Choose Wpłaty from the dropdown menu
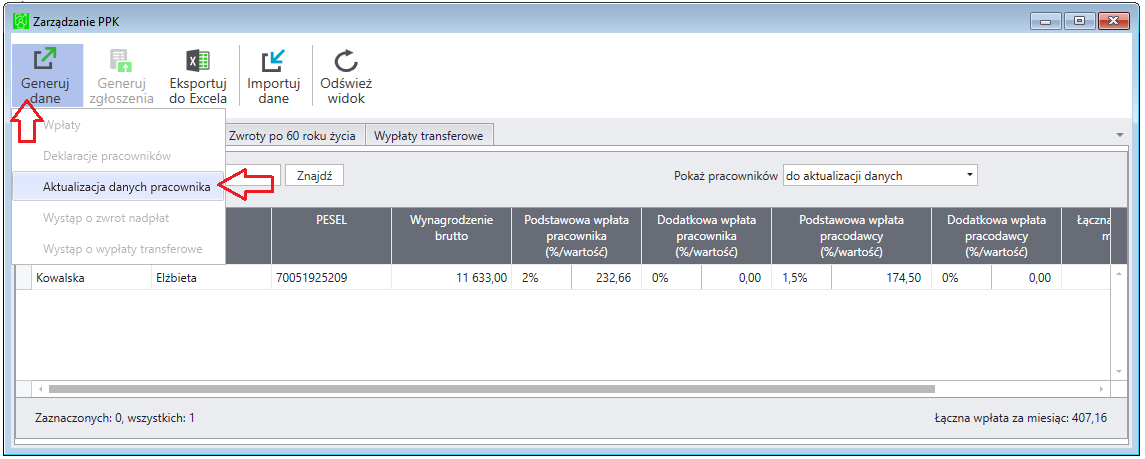Image resolution: width=1145 pixels, height=459 pixels. click(x=118, y=125)
